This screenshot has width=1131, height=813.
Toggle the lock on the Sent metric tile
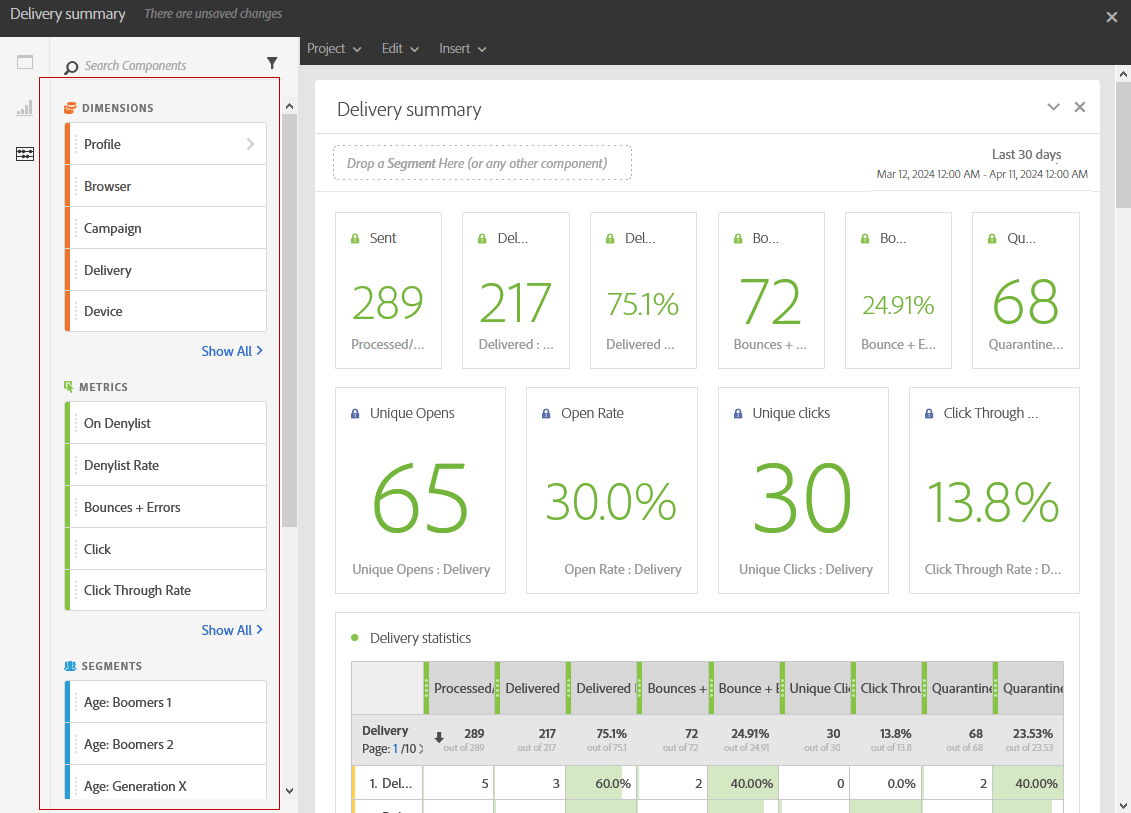pyautogui.click(x=356, y=238)
